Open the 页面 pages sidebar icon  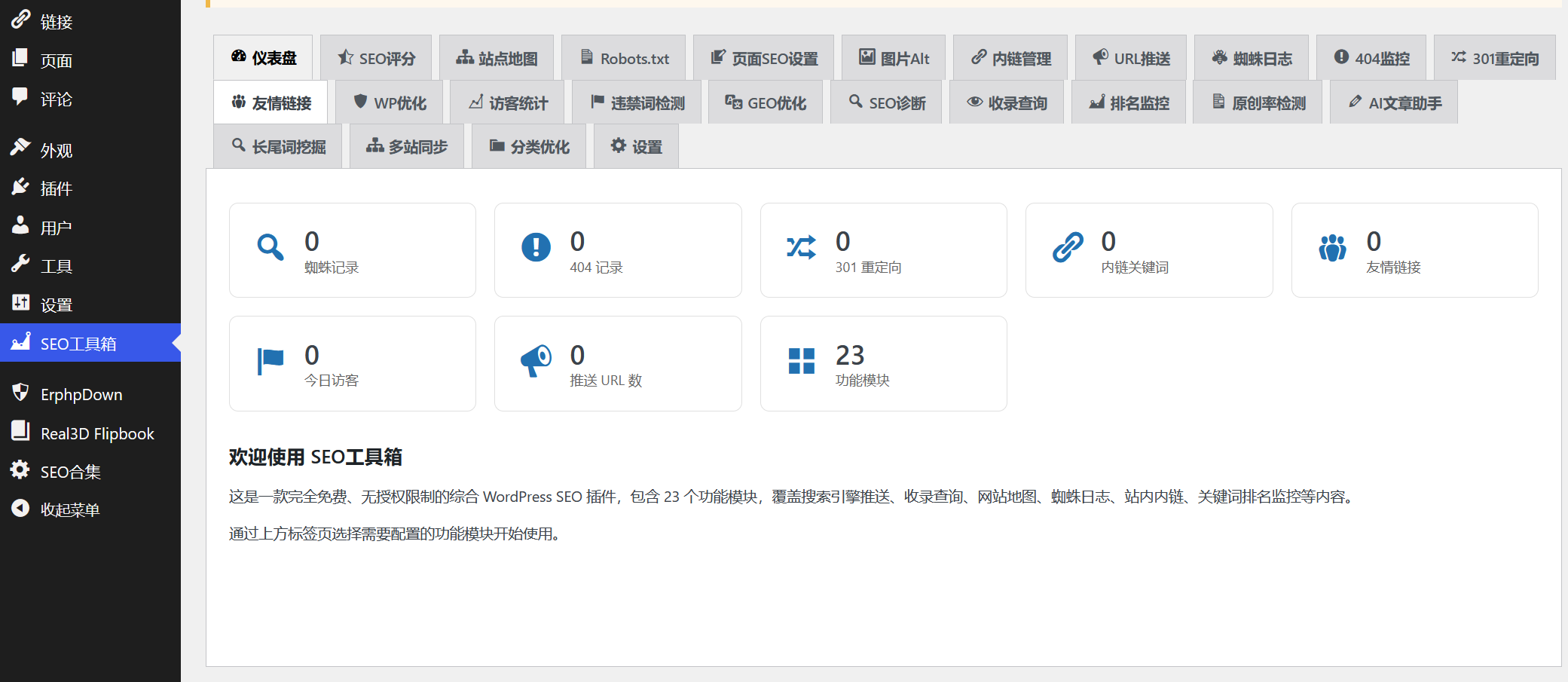point(20,58)
